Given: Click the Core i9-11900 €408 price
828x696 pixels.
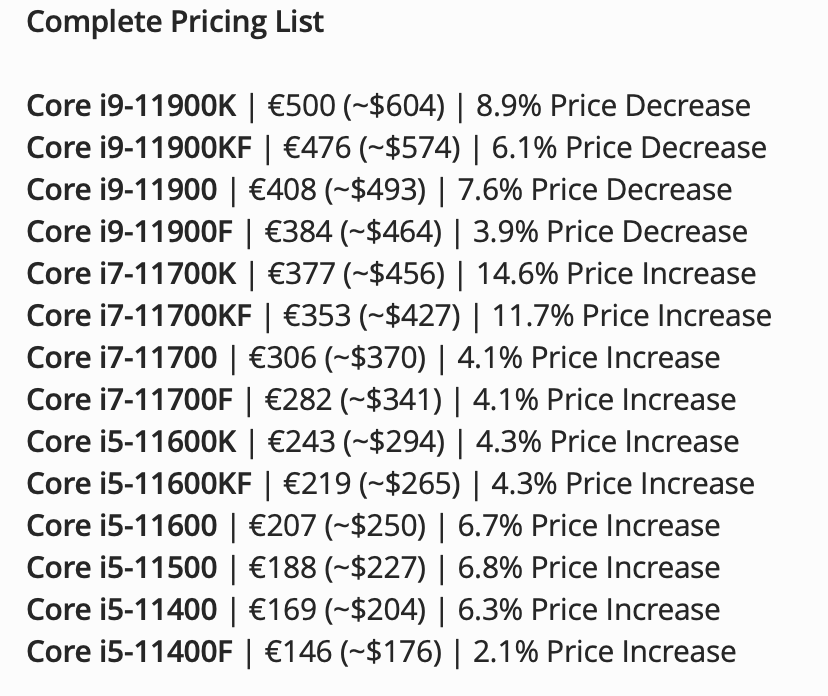Looking at the screenshot, I should point(283,190).
